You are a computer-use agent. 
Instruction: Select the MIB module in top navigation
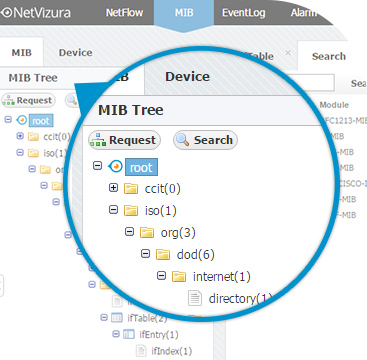tap(184, 13)
